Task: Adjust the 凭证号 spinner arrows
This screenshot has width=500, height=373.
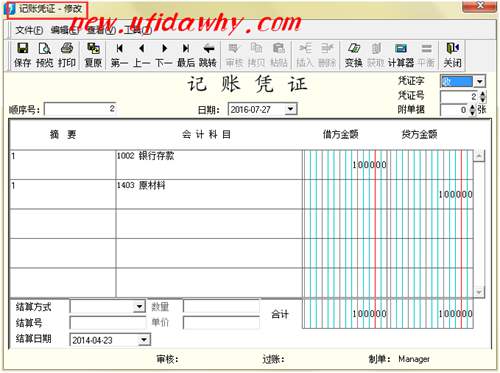Action: [483, 97]
